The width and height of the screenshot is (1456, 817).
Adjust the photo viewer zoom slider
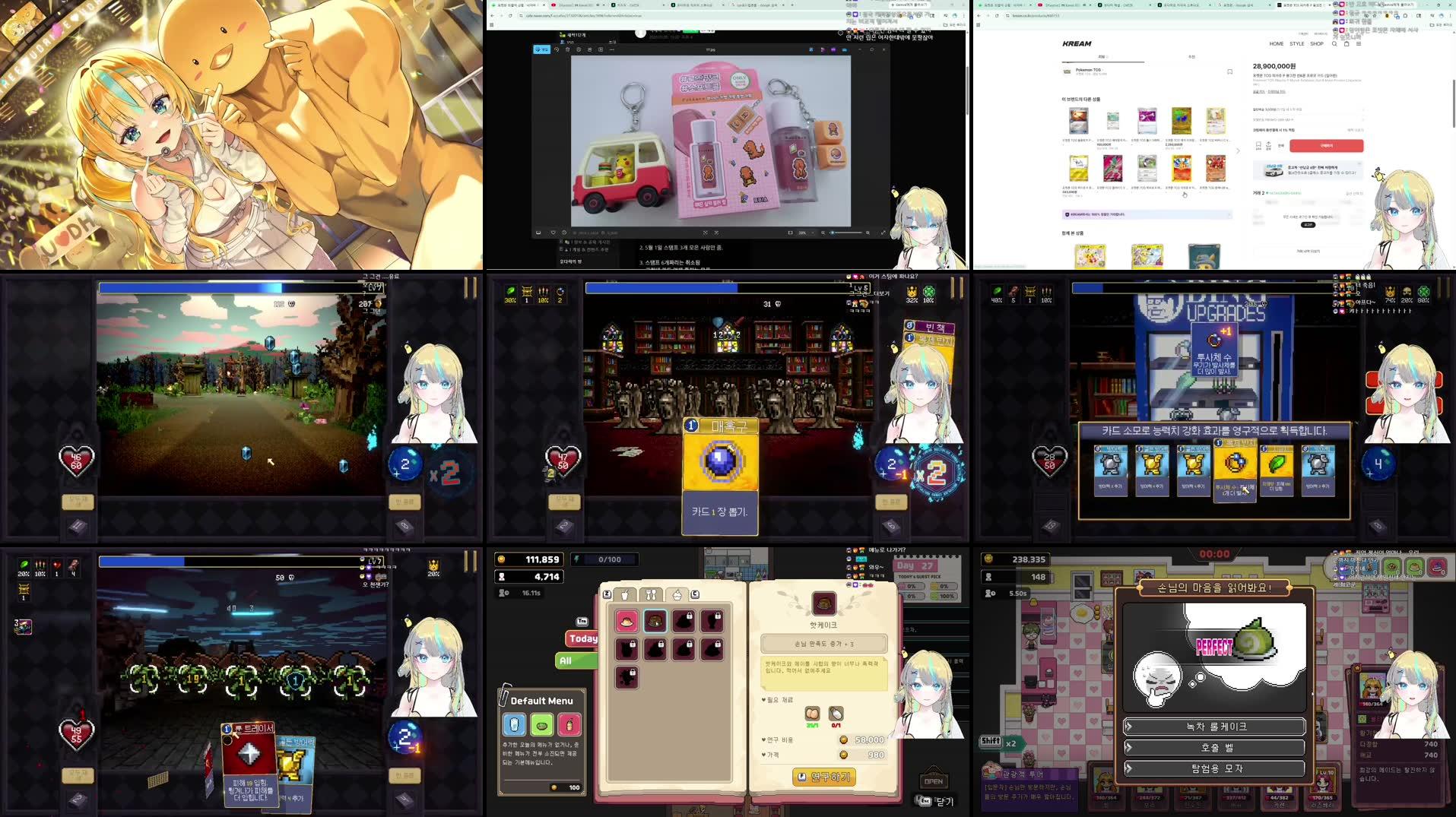click(846, 233)
